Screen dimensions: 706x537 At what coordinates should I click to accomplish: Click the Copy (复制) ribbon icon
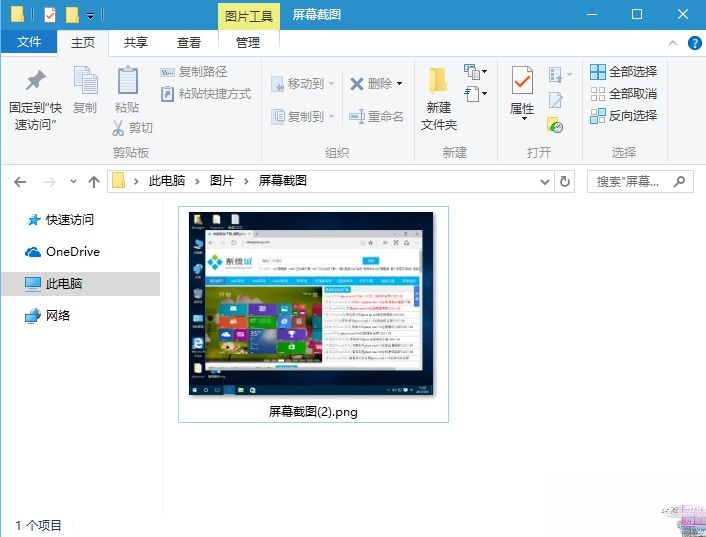pyautogui.click(x=85, y=81)
